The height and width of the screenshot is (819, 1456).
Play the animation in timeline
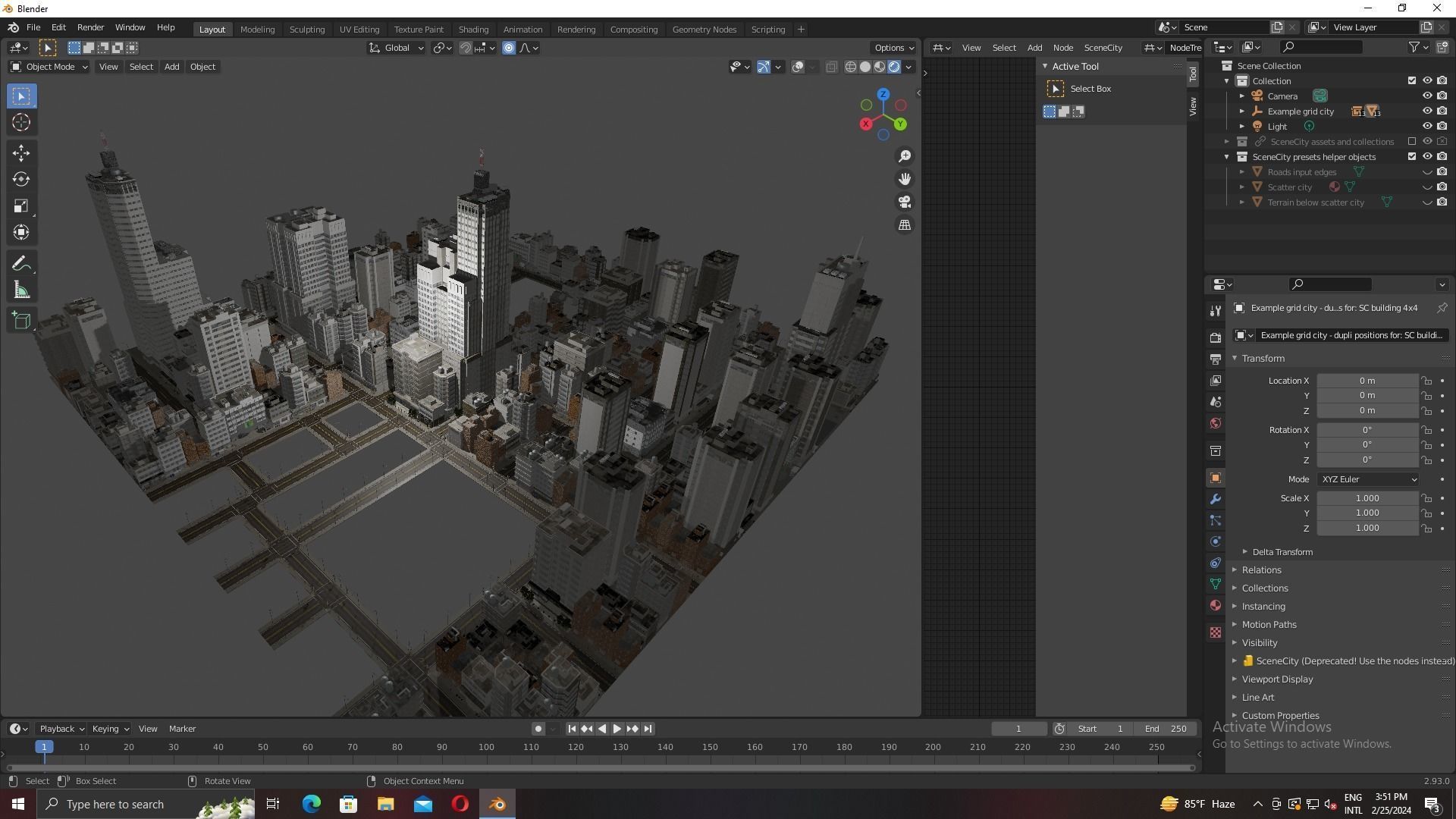(617, 729)
